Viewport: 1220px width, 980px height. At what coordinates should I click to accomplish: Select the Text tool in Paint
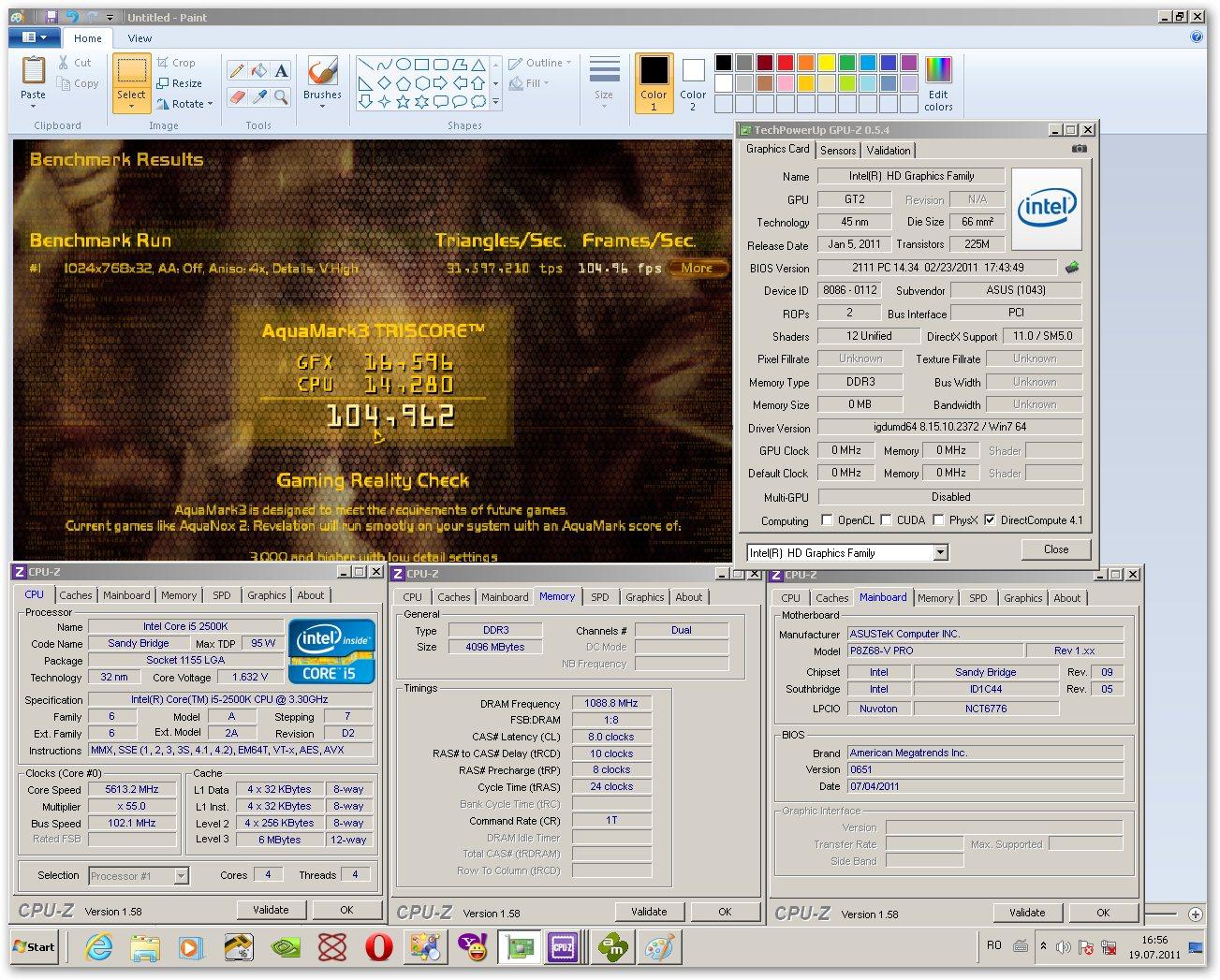(281, 70)
